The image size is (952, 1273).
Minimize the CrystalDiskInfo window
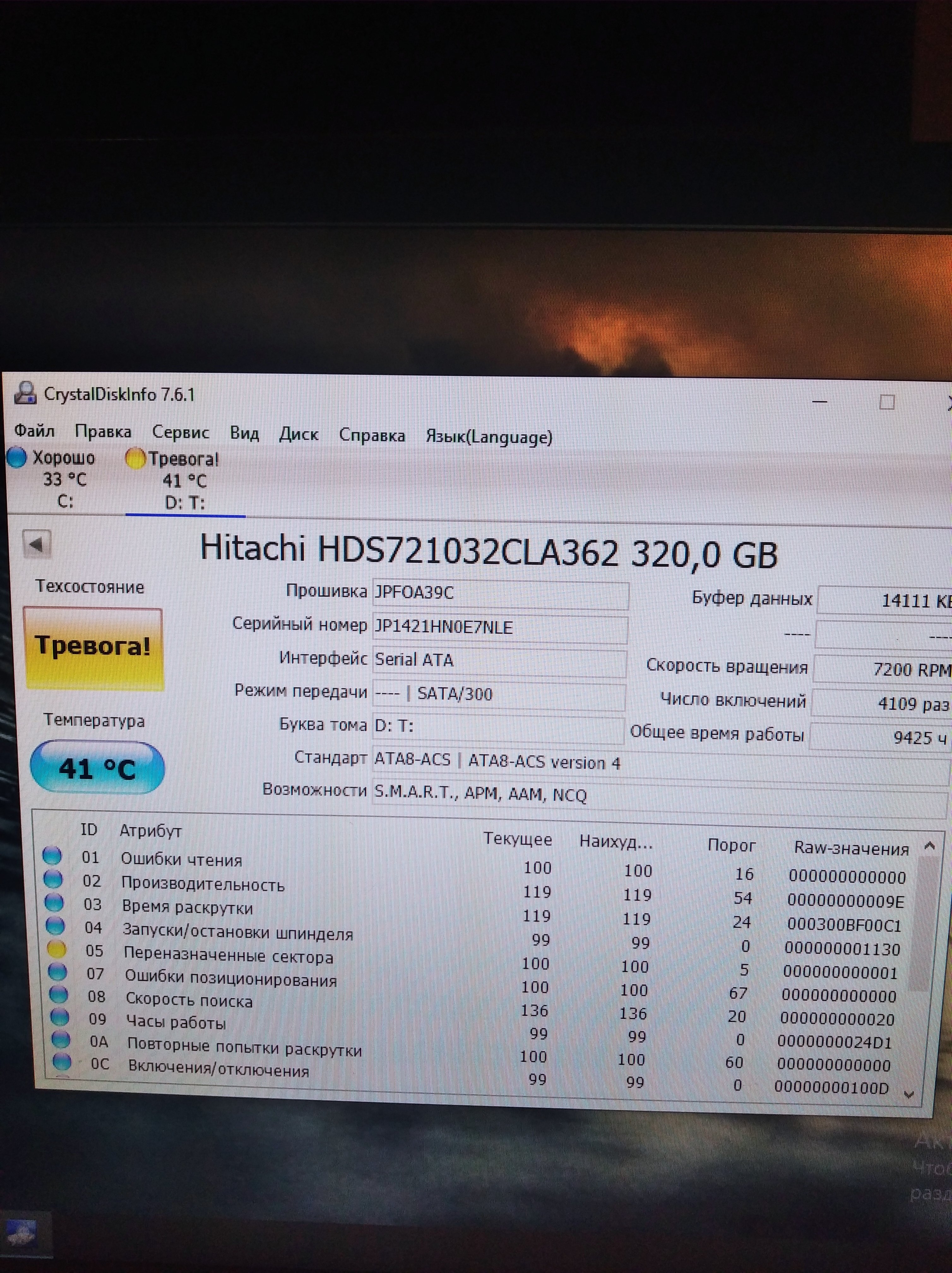click(820, 401)
